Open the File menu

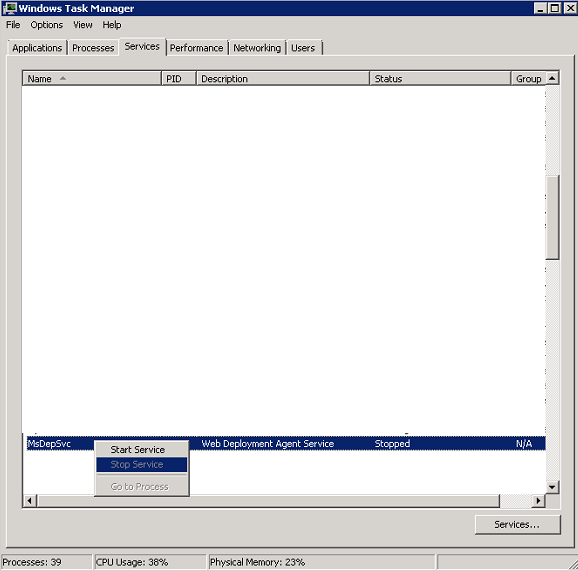(13, 25)
